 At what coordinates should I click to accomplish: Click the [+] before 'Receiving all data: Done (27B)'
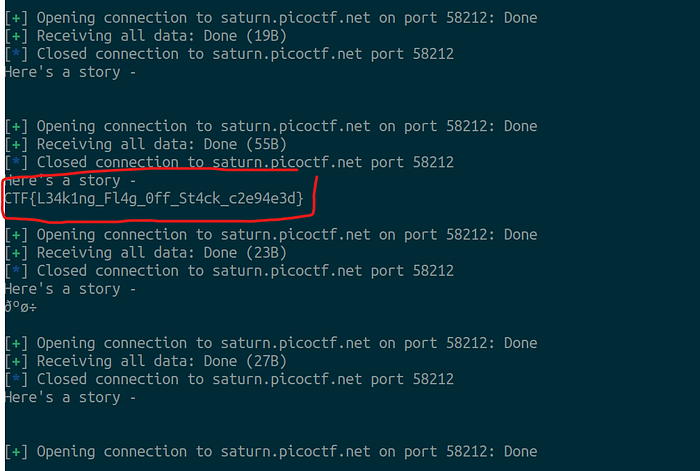click(16, 362)
